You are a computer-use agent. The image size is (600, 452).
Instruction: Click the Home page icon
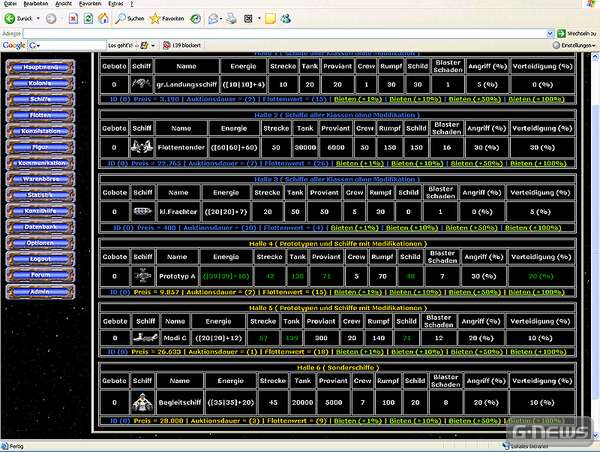click(x=103, y=18)
